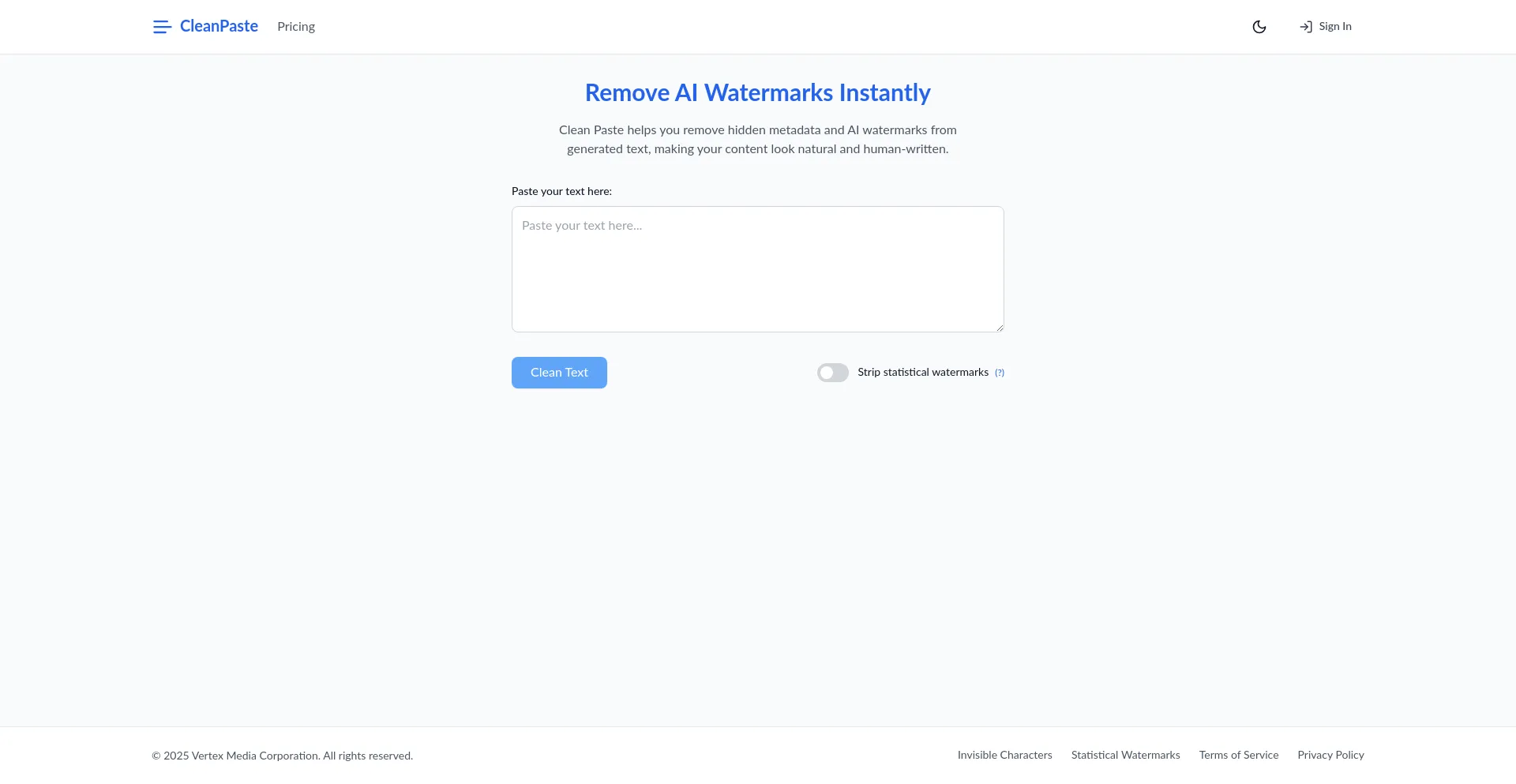This screenshot has height=784, width=1516.
Task: Open the Statistical Watermarks footer link
Action: click(x=1125, y=756)
